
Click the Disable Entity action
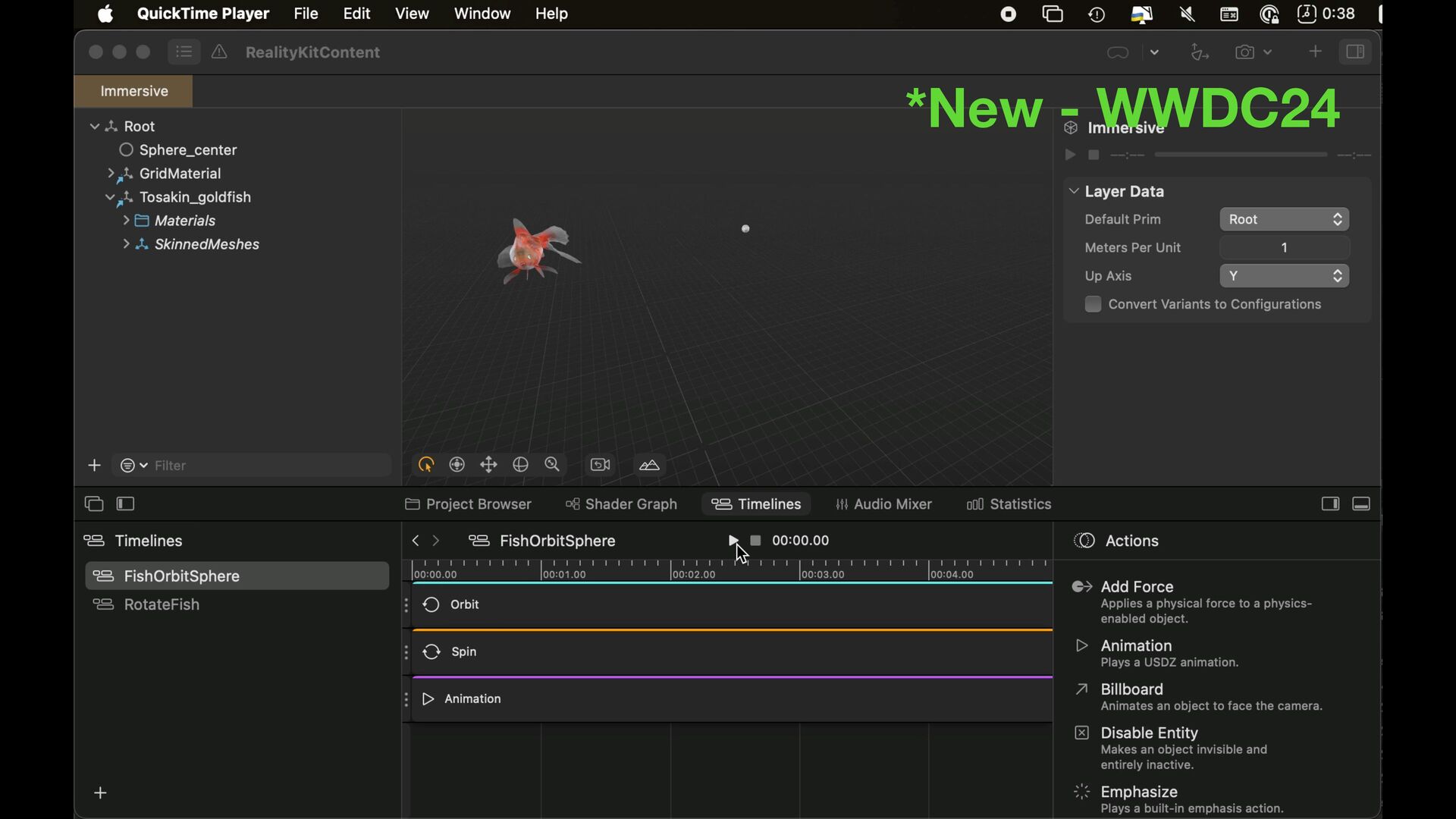point(1148,733)
